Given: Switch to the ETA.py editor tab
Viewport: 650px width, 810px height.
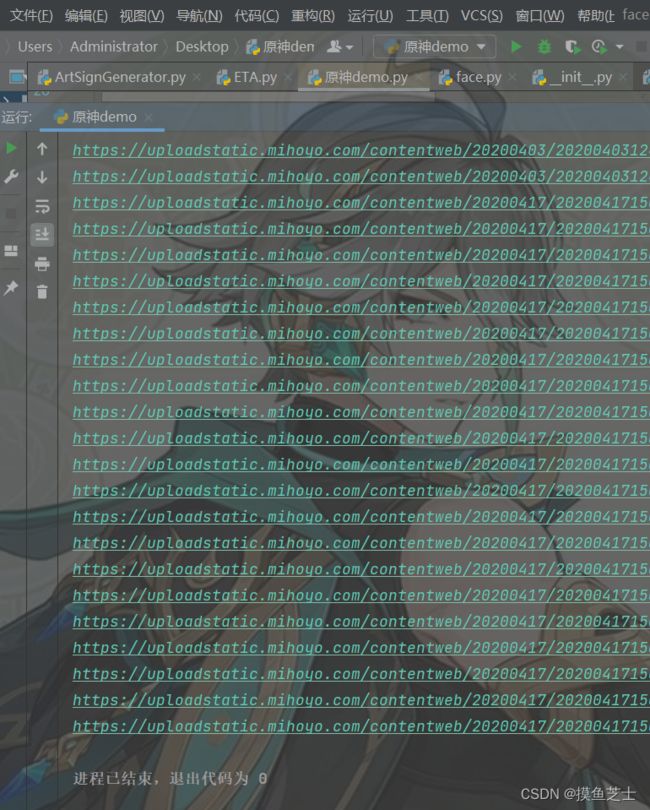Looking at the screenshot, I should (x=255, y=77).
